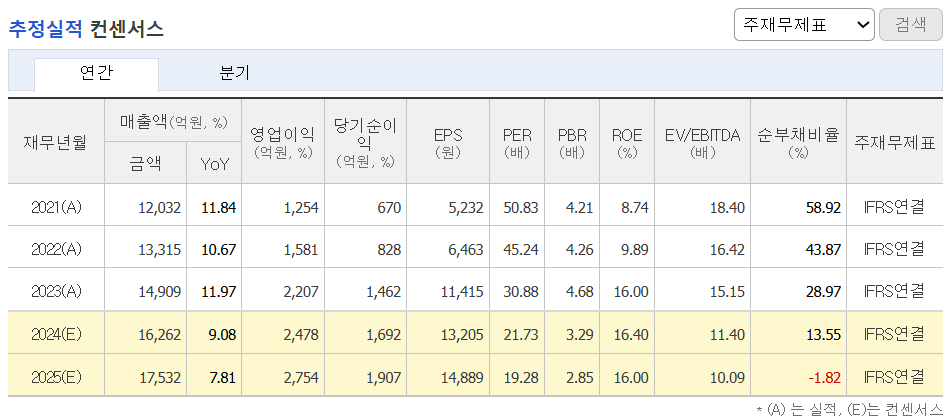Click YoY value 10.67

pos(219,249)
